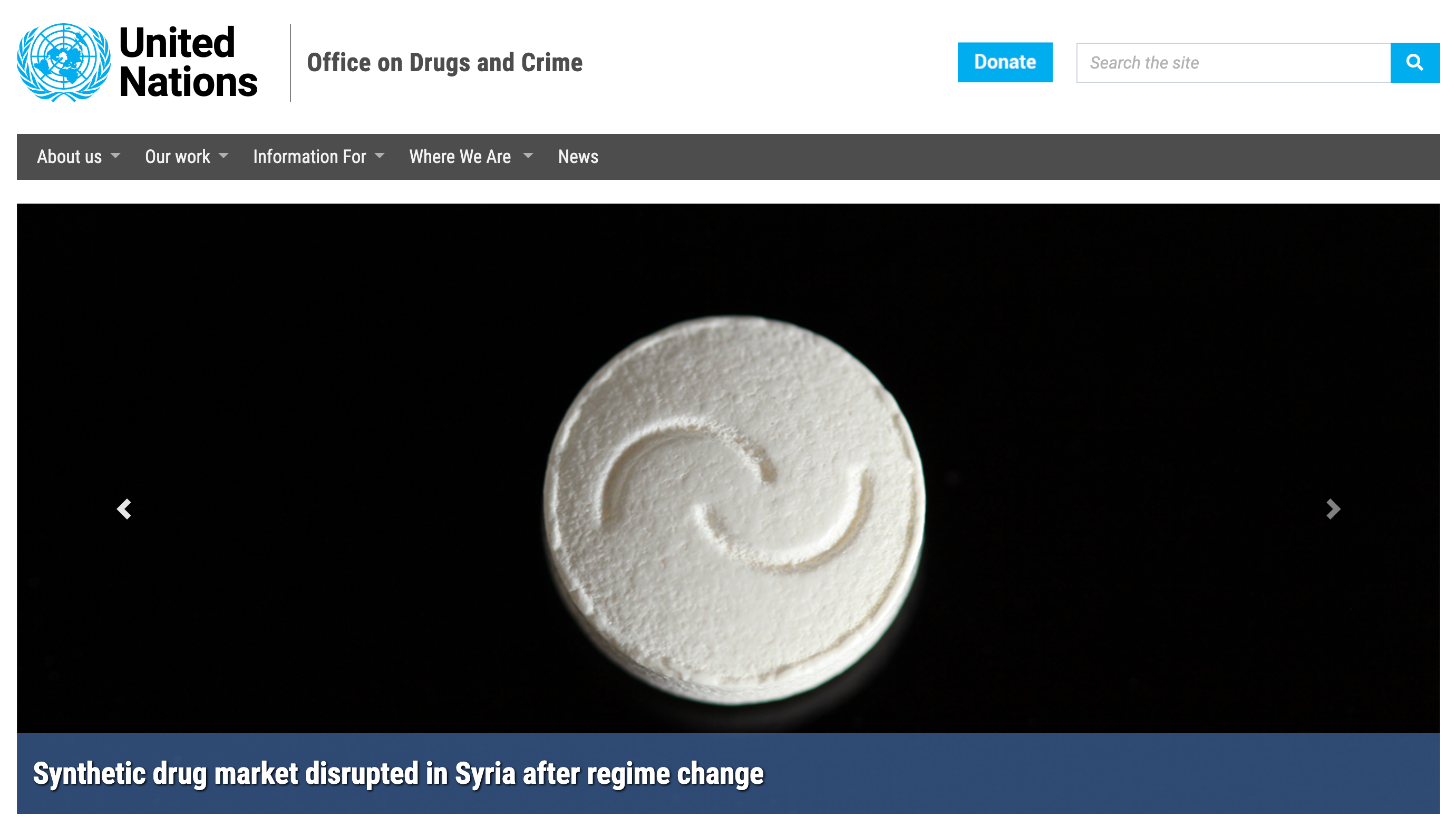Open the About us menu

(69, 157)
